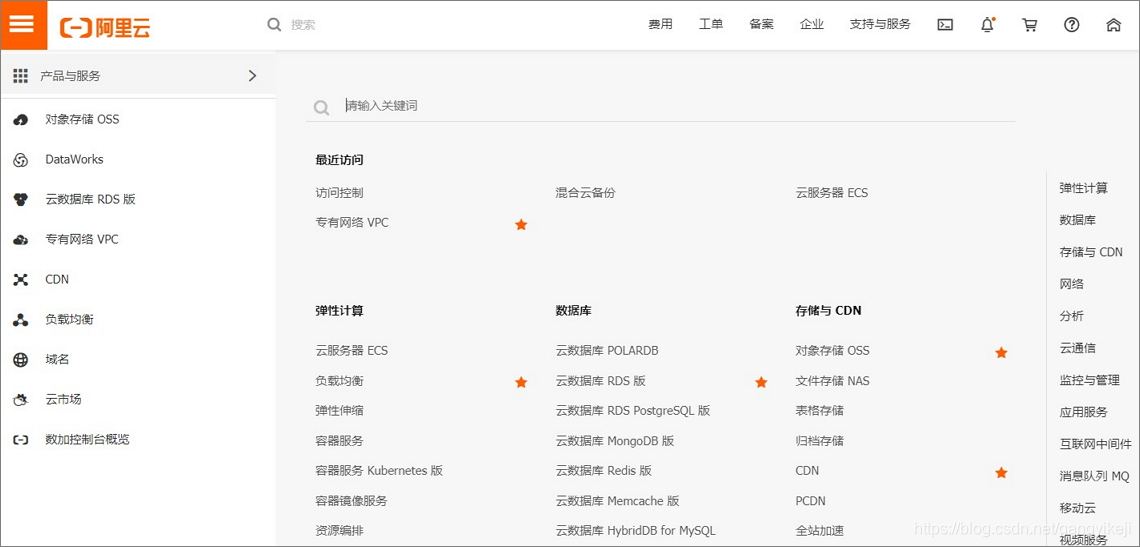Image resolution: width=1140 pixels, height=547 pixels.
Task: Open 云数据库 MongoDB 版 link
Action: click(615, 440)
